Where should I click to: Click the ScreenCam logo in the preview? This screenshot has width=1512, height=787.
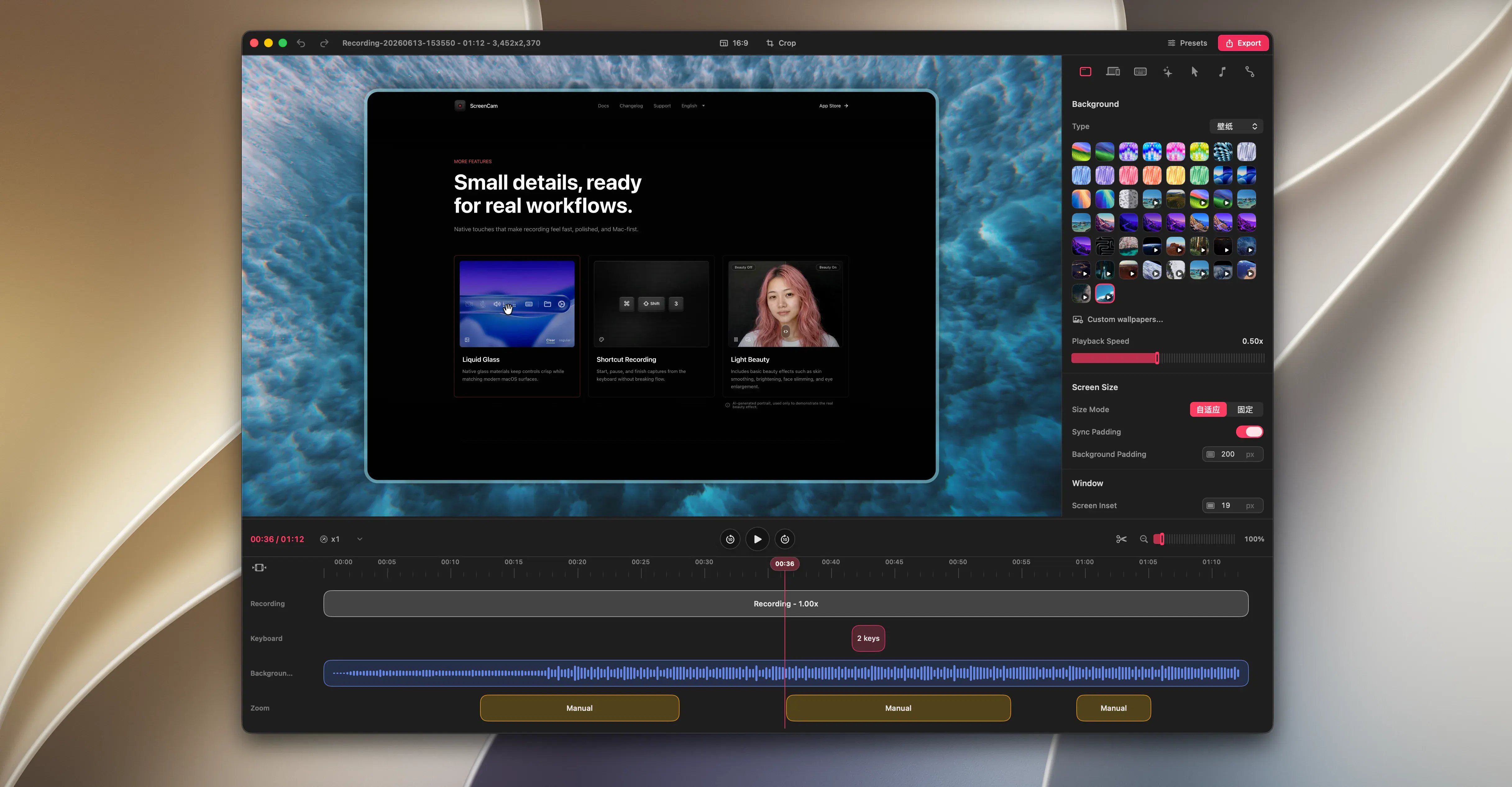[460, 106]
